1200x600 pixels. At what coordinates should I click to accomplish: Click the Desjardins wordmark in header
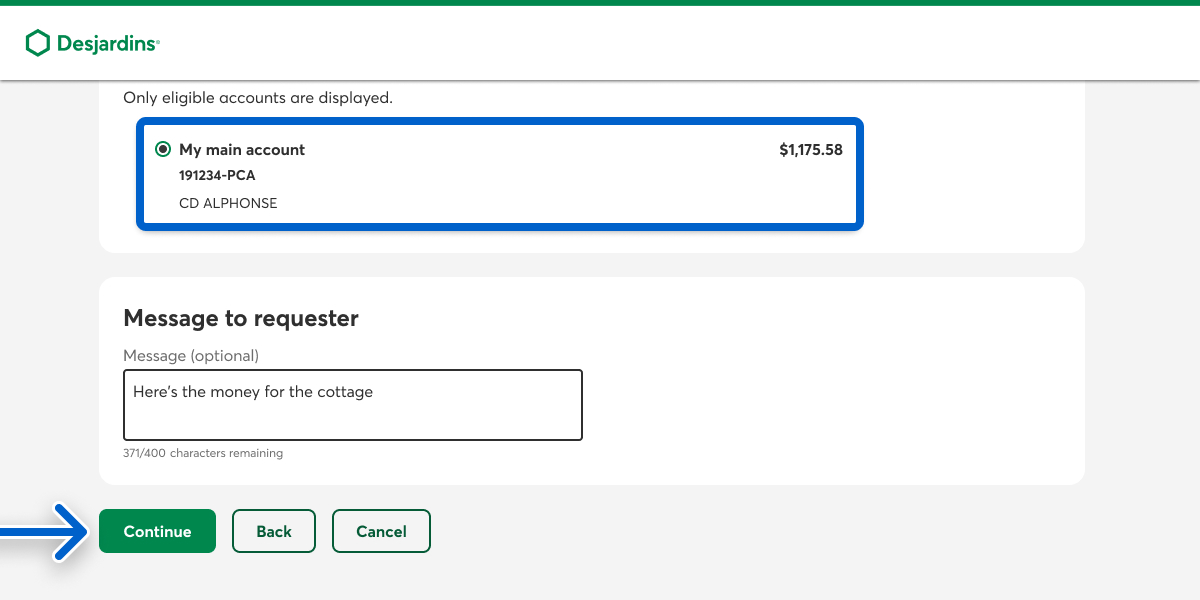coord(107,44)
